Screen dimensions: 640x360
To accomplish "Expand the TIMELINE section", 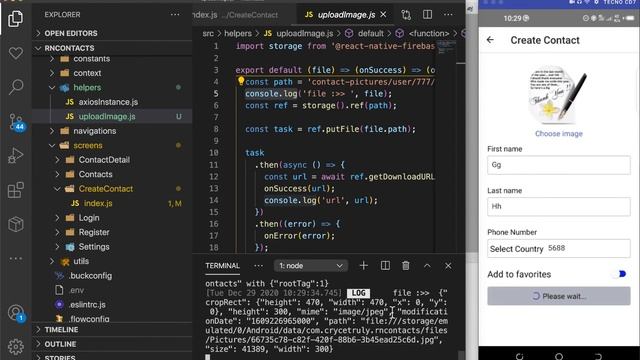I will [x=112, y=329].
